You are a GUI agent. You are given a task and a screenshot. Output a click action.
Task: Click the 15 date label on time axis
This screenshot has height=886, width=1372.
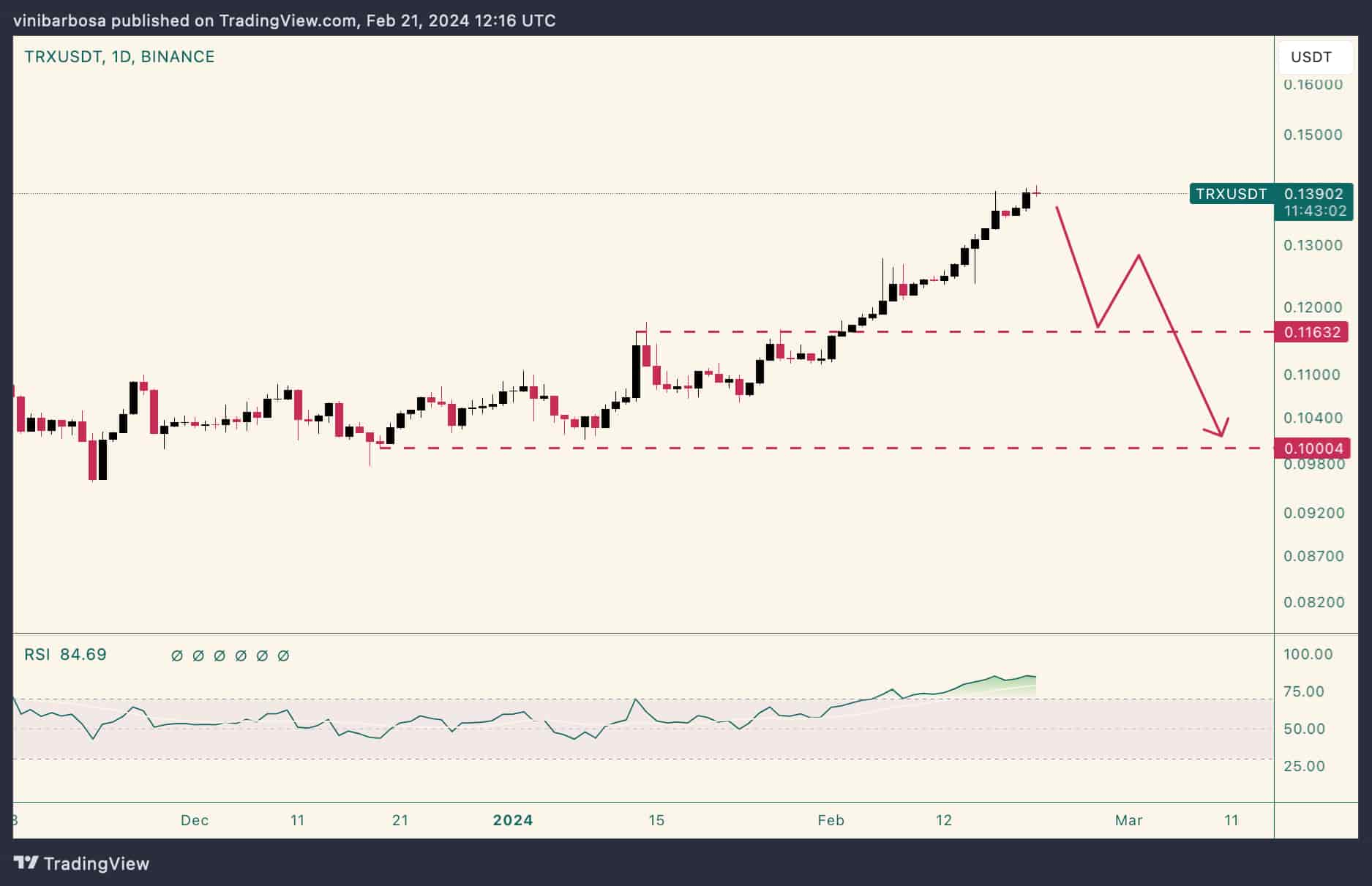[656, 820]
